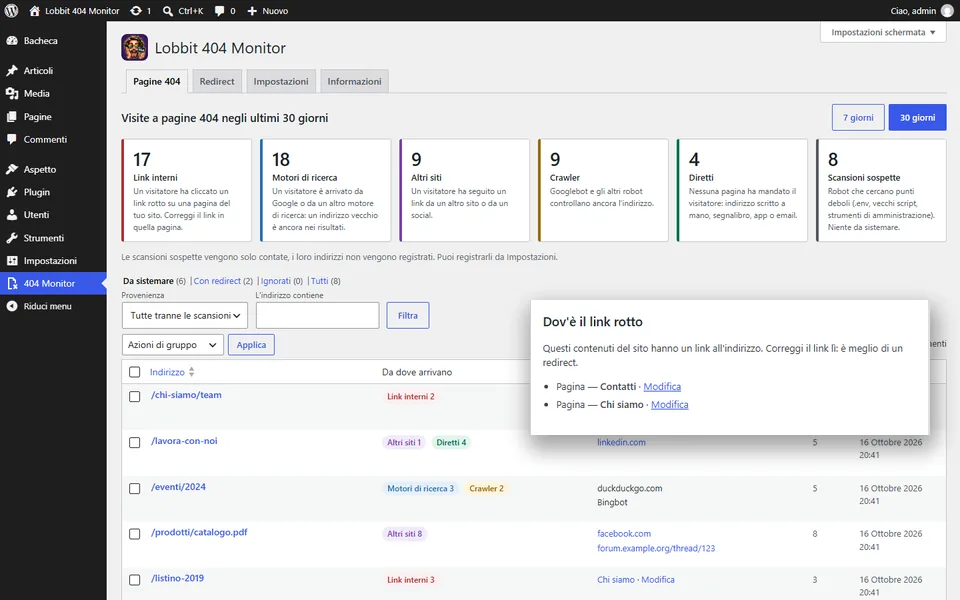Click the Diretti 4 badge
This screenshot has height=600, width=960.
click(451, 442)
